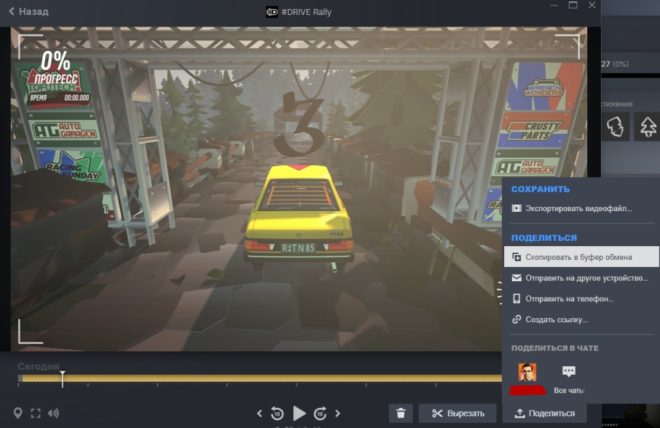Choose Экспортировать видеофайл… from the menu
The width and height of the screenshot is (660, 428).
pyautogui.click(x=581, y=208)
